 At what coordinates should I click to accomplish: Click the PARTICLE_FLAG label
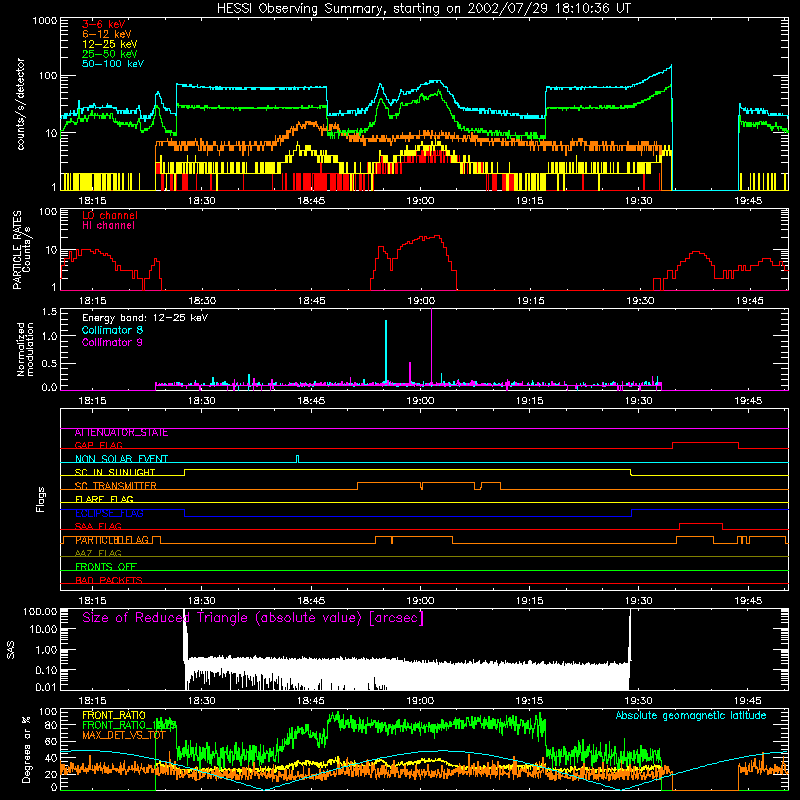pos(112,540)
